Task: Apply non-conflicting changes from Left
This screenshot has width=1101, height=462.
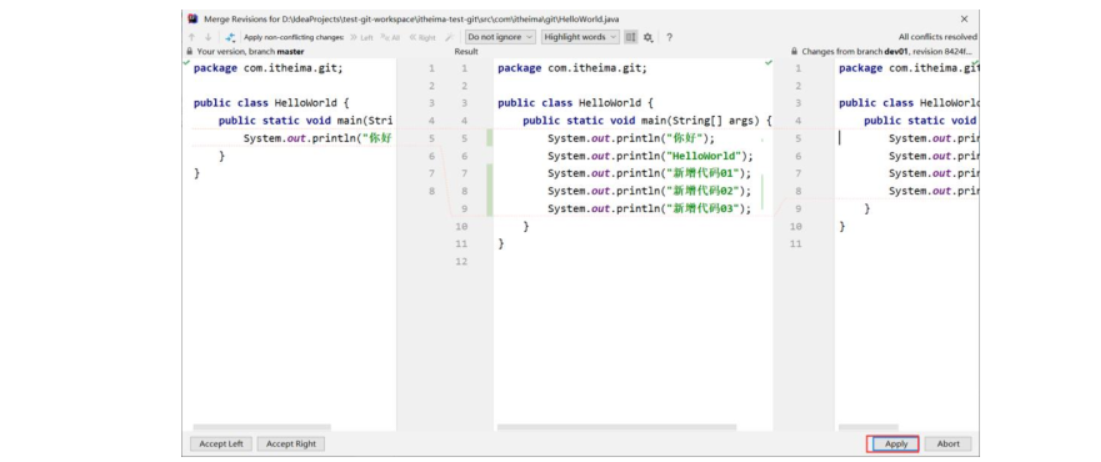Action: coord(362,37)
